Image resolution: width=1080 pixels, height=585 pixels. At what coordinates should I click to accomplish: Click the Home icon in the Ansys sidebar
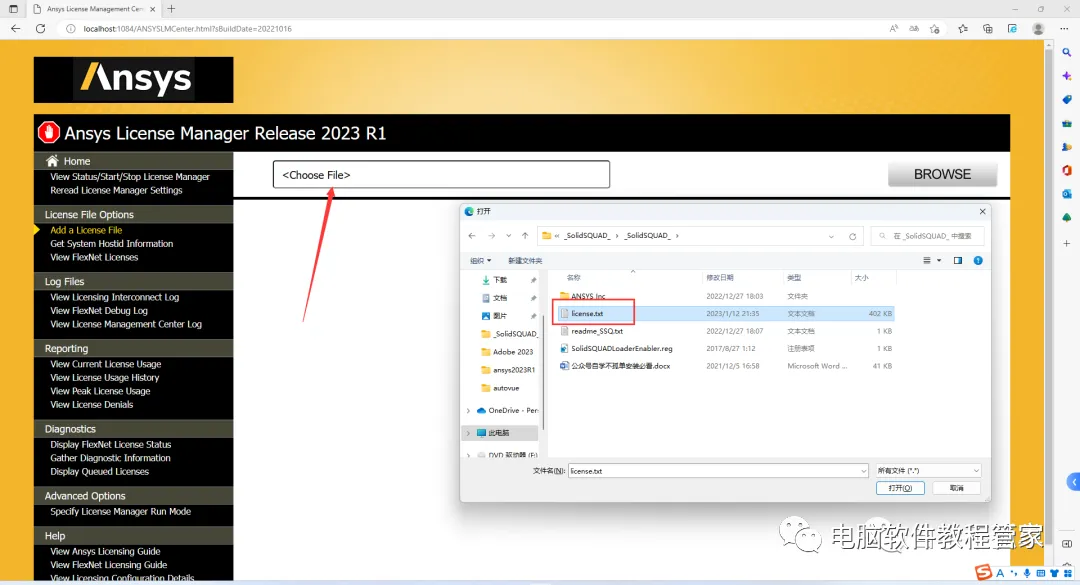(52, 161)
